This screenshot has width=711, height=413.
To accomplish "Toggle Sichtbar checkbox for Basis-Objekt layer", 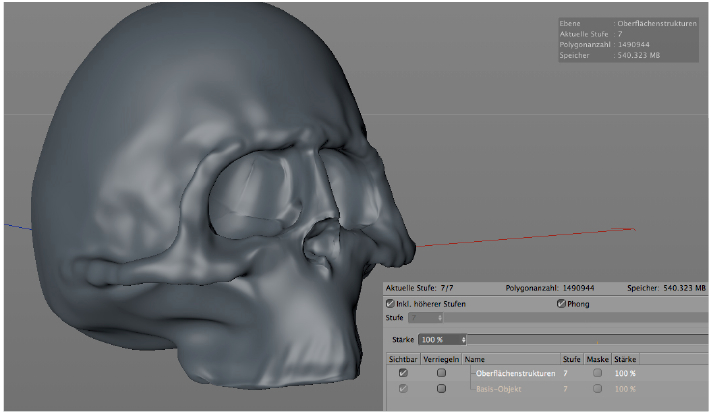I will pyautogui.click(x=403, y=388).
